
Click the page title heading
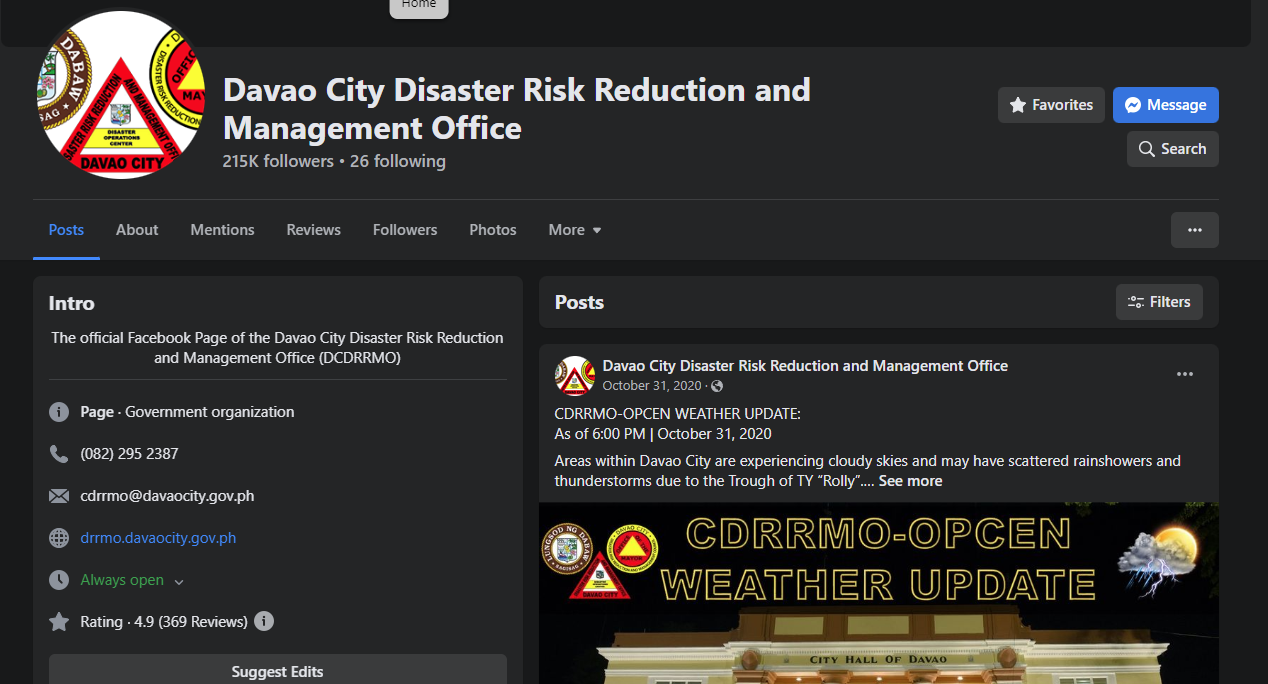point(517,109)
